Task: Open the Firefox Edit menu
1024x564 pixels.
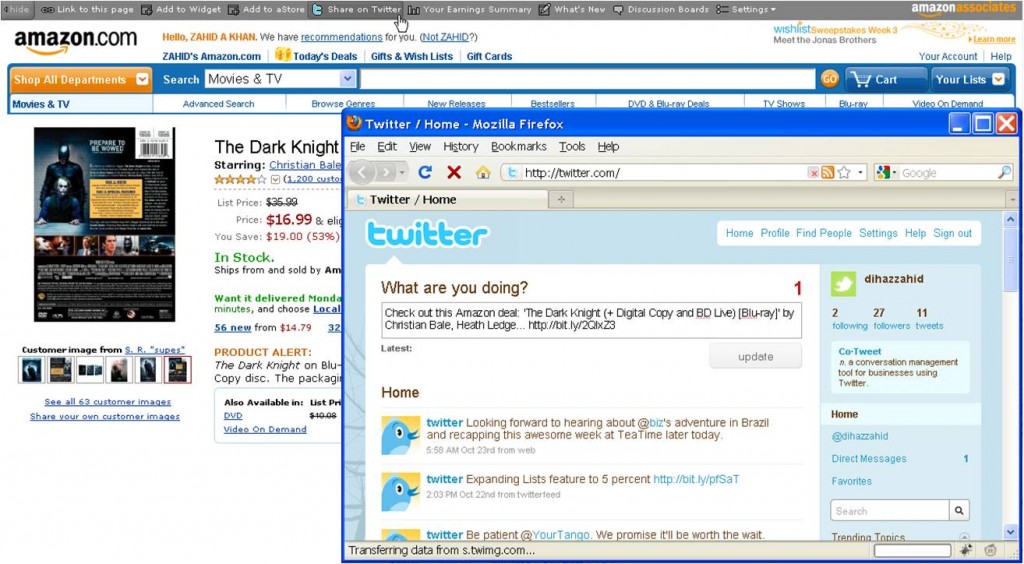Action: coord(387,147)
